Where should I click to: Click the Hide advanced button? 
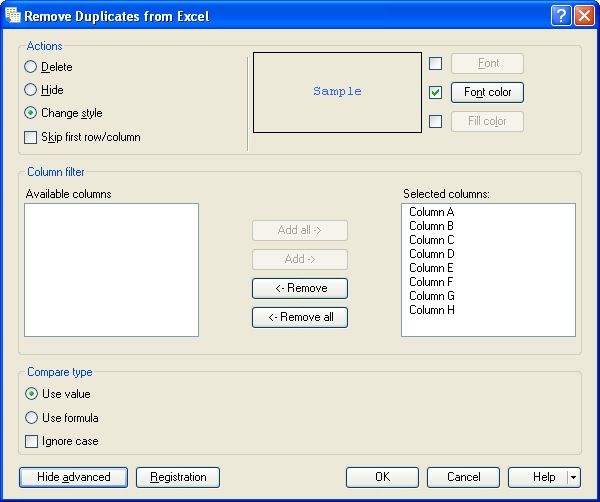73,477
